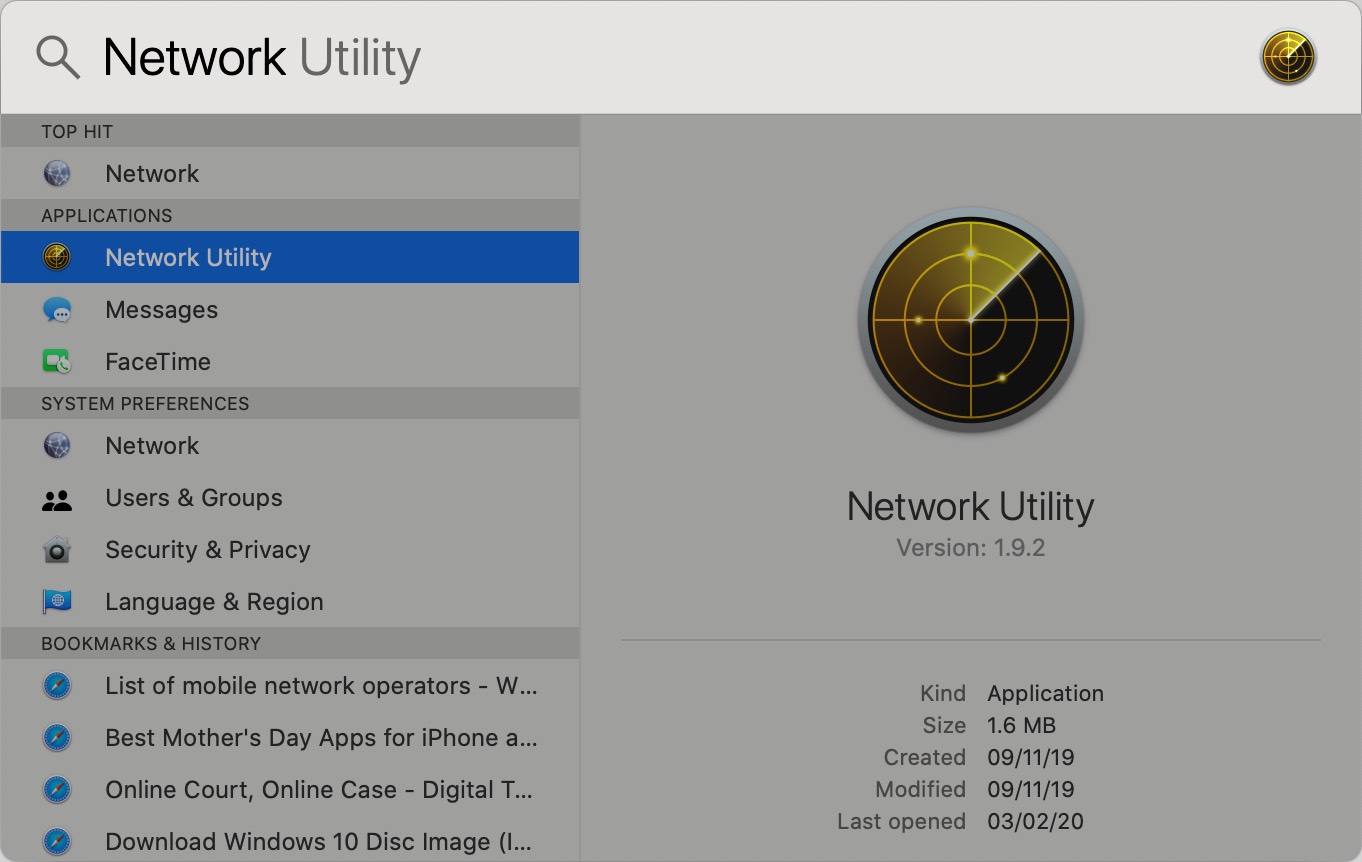The width and height of the screenshot is (1362, 862).
Task: Open the List of mobile network operators bookmark
Action: 320,686
